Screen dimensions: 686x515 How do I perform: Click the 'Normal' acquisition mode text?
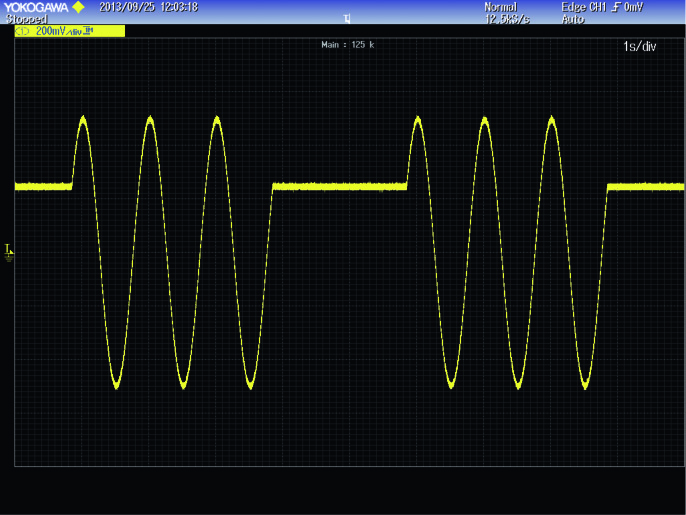tap(500, 7)
